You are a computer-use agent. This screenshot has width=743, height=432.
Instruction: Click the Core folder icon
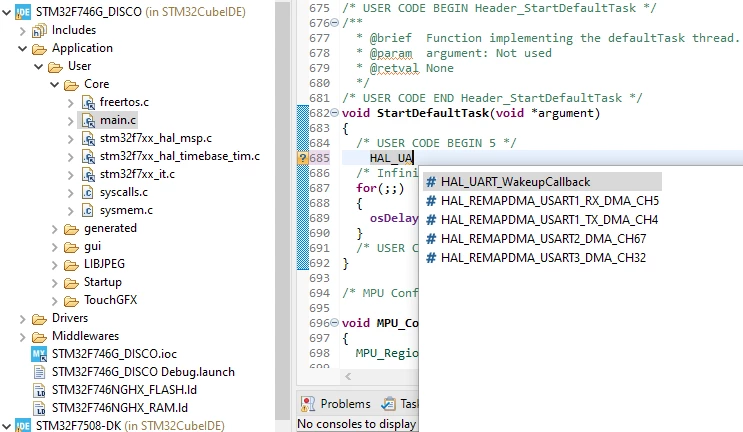(72, 85)
